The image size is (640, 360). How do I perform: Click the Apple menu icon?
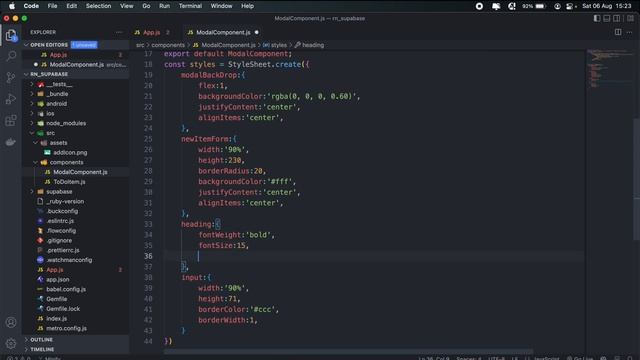pos(12,6)
